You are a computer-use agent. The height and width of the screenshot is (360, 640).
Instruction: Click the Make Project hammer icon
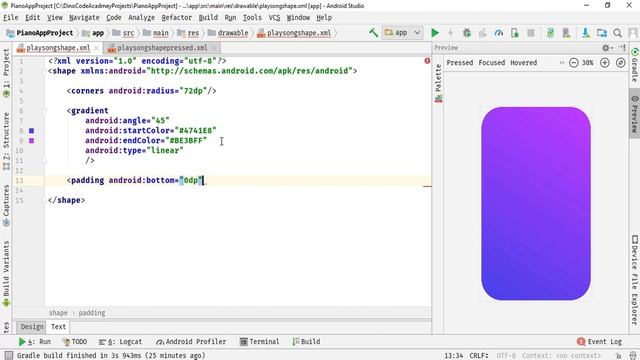(373, 33)
